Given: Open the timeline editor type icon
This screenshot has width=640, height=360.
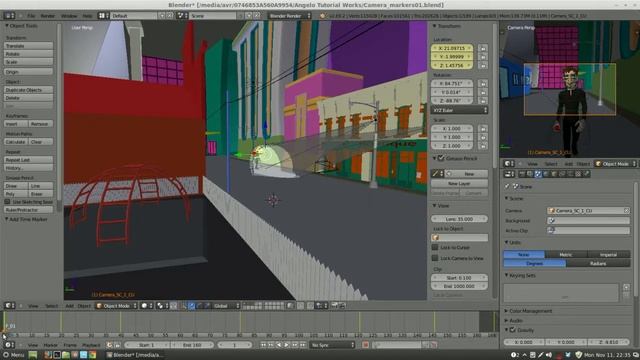Looking at the screenshot, I should tap(9, 345).
